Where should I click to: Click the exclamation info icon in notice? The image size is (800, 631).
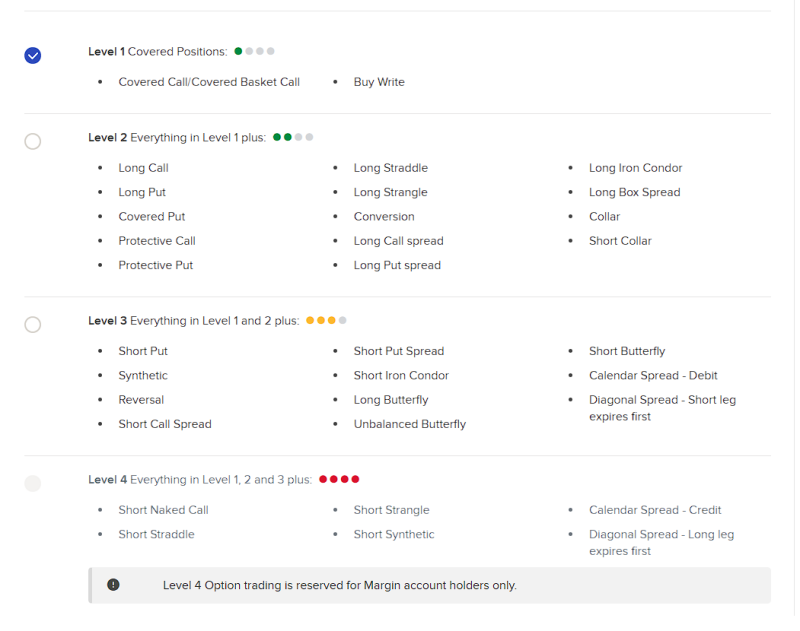pos(113,585)
